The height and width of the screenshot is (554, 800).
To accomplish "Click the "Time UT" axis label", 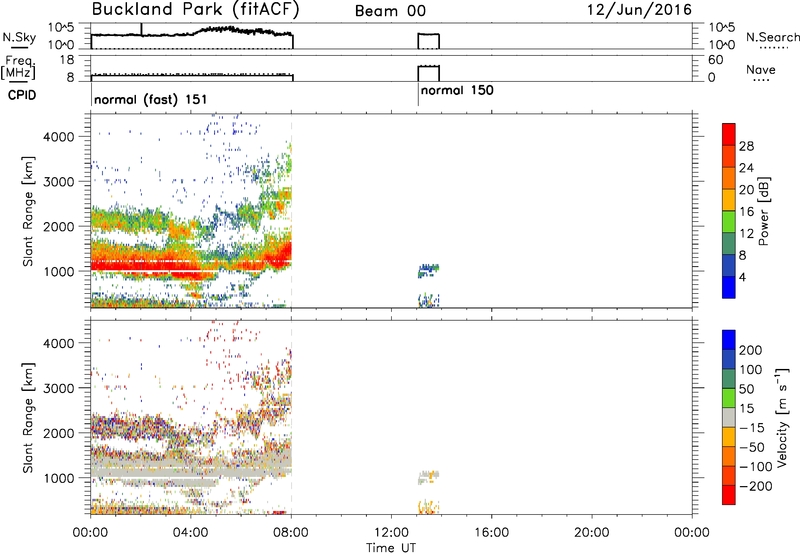I will tap(391, 547).
